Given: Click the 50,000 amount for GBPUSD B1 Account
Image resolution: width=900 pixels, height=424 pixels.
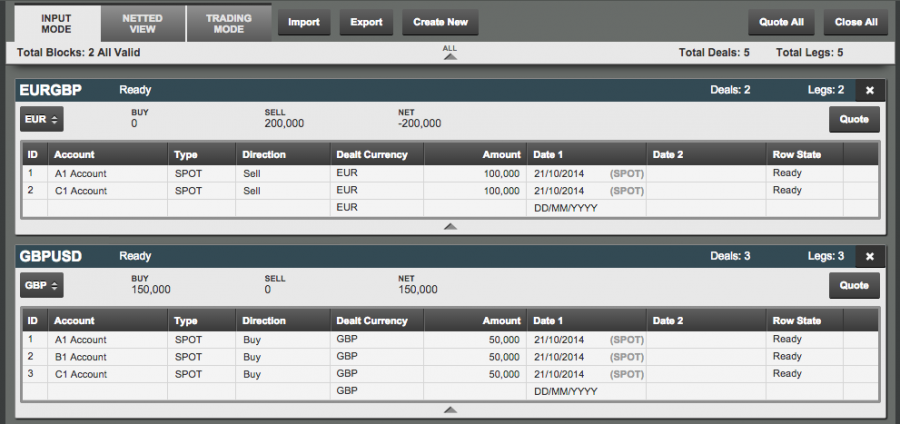Looking at the screenshot, I should [x=504, y=357].
